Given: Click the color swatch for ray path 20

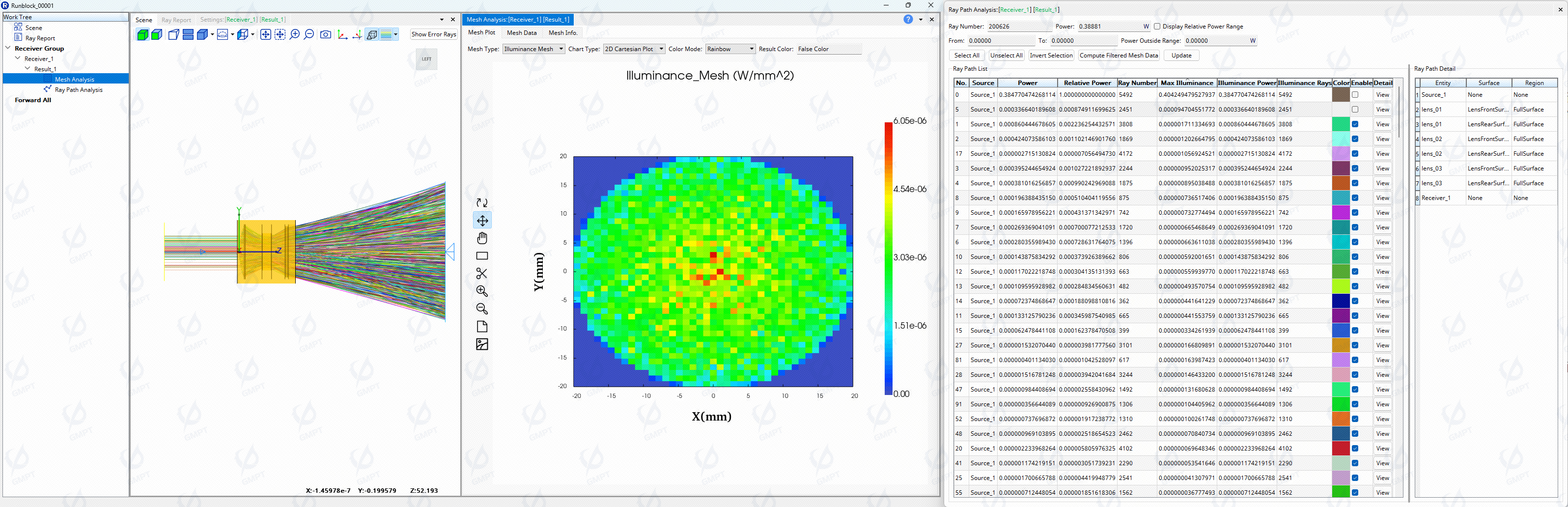Looking at the screenshot, I should (1341, 449).
